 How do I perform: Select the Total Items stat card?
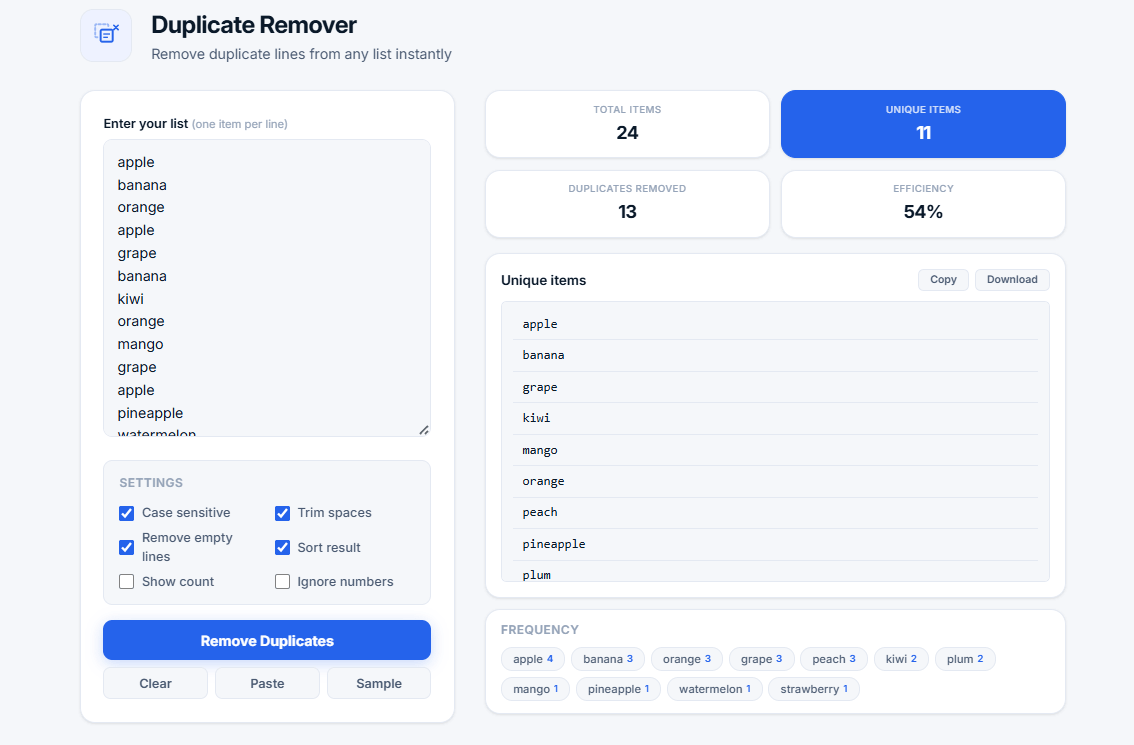[627, 124]
